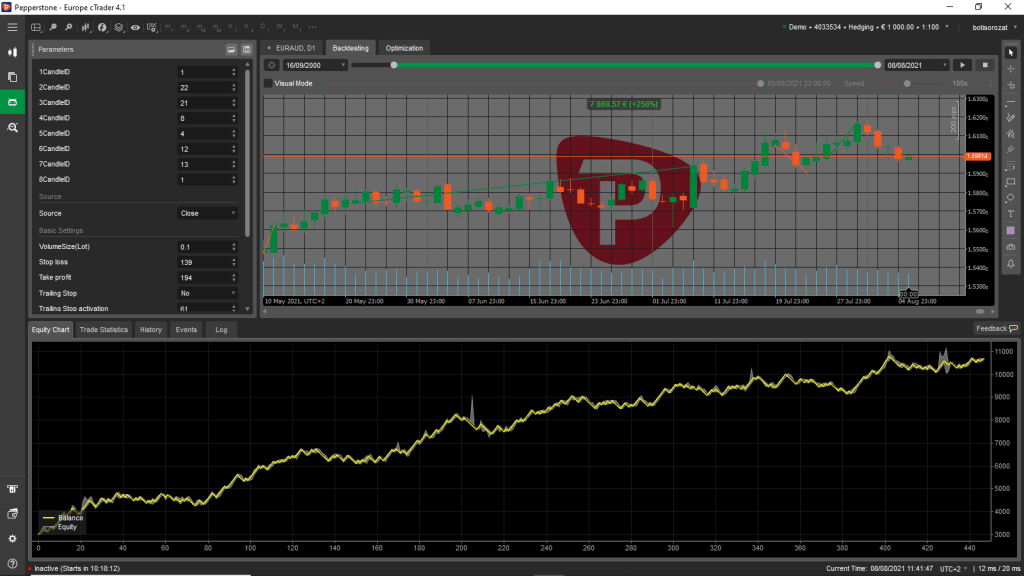Screen dimensions: 1024x576
Task: Enable the Visual Mode checkbox
Action: (268, 84)
